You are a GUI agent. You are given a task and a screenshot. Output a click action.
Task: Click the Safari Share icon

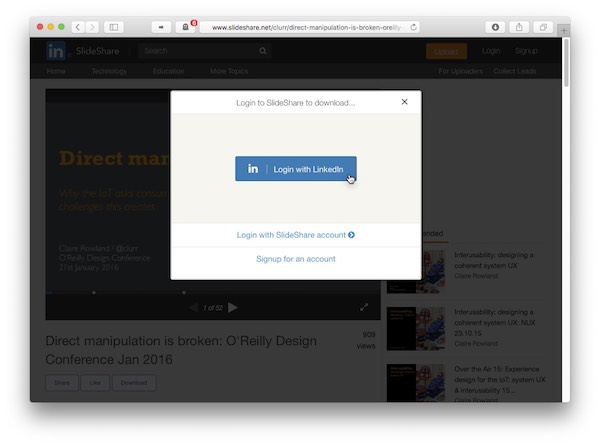click(x=519, y=27)
